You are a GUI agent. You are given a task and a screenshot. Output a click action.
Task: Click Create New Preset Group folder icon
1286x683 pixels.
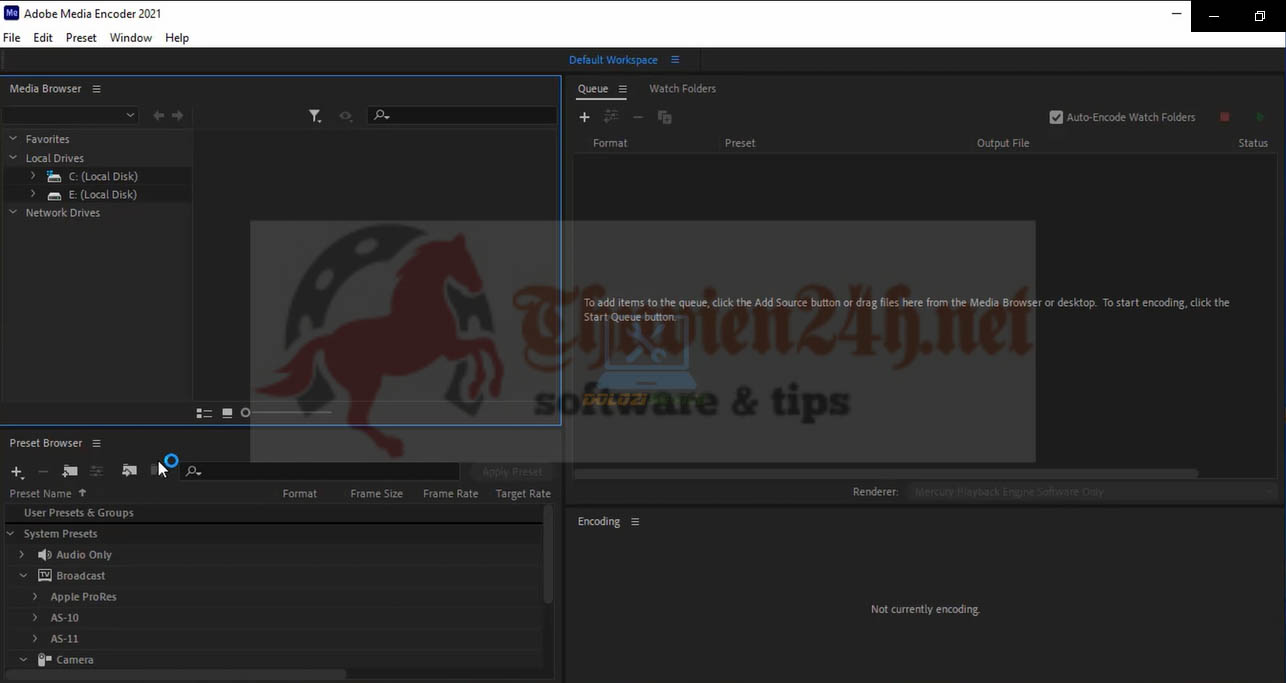70,471
